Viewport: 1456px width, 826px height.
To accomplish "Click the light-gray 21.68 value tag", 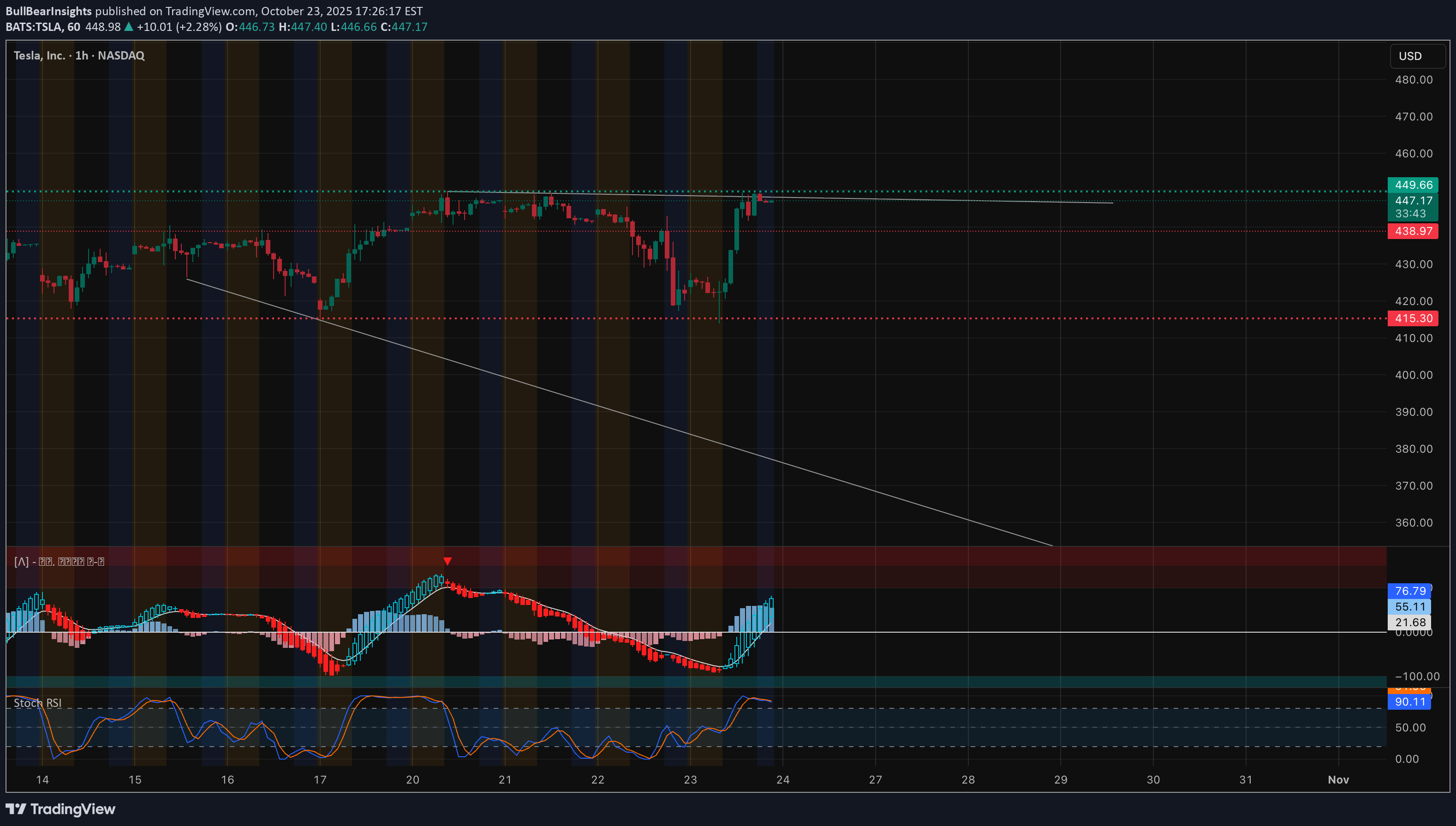I will (1409, 622).
